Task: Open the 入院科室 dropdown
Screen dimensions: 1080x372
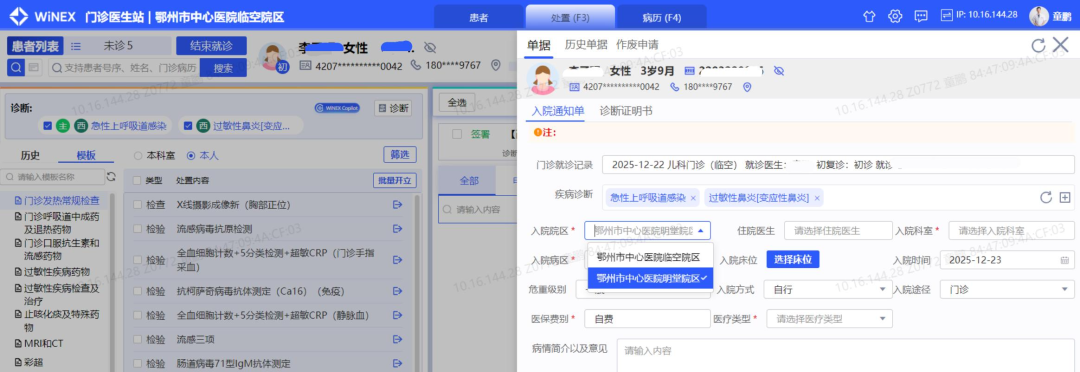Action: 1011,231
